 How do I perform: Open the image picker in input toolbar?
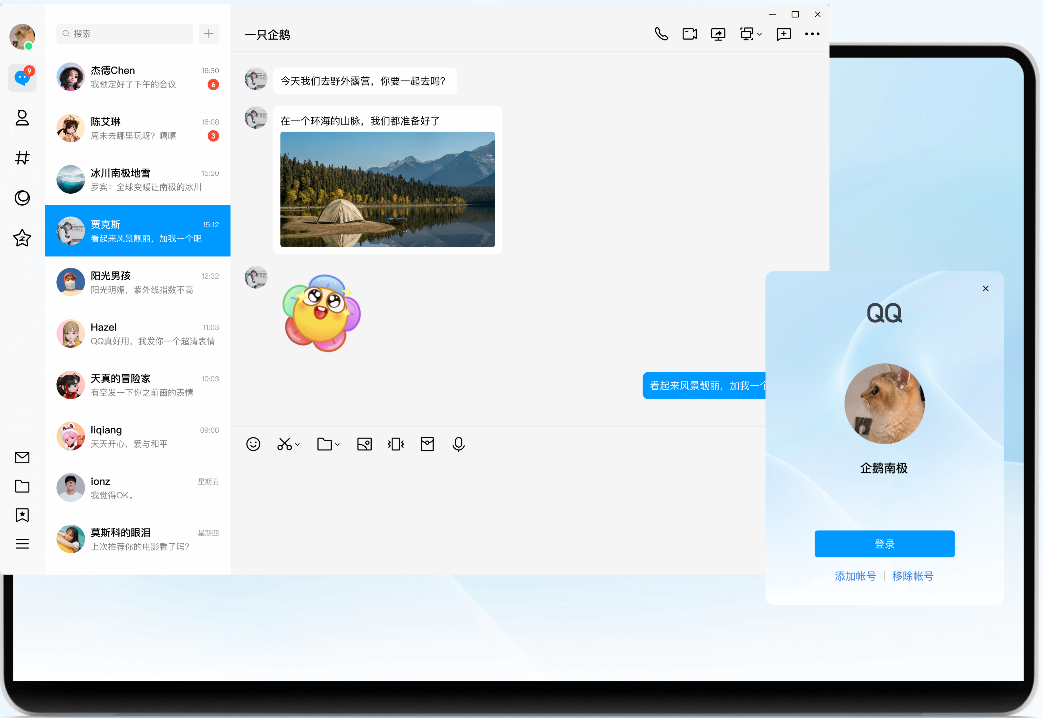coord(365,444)
